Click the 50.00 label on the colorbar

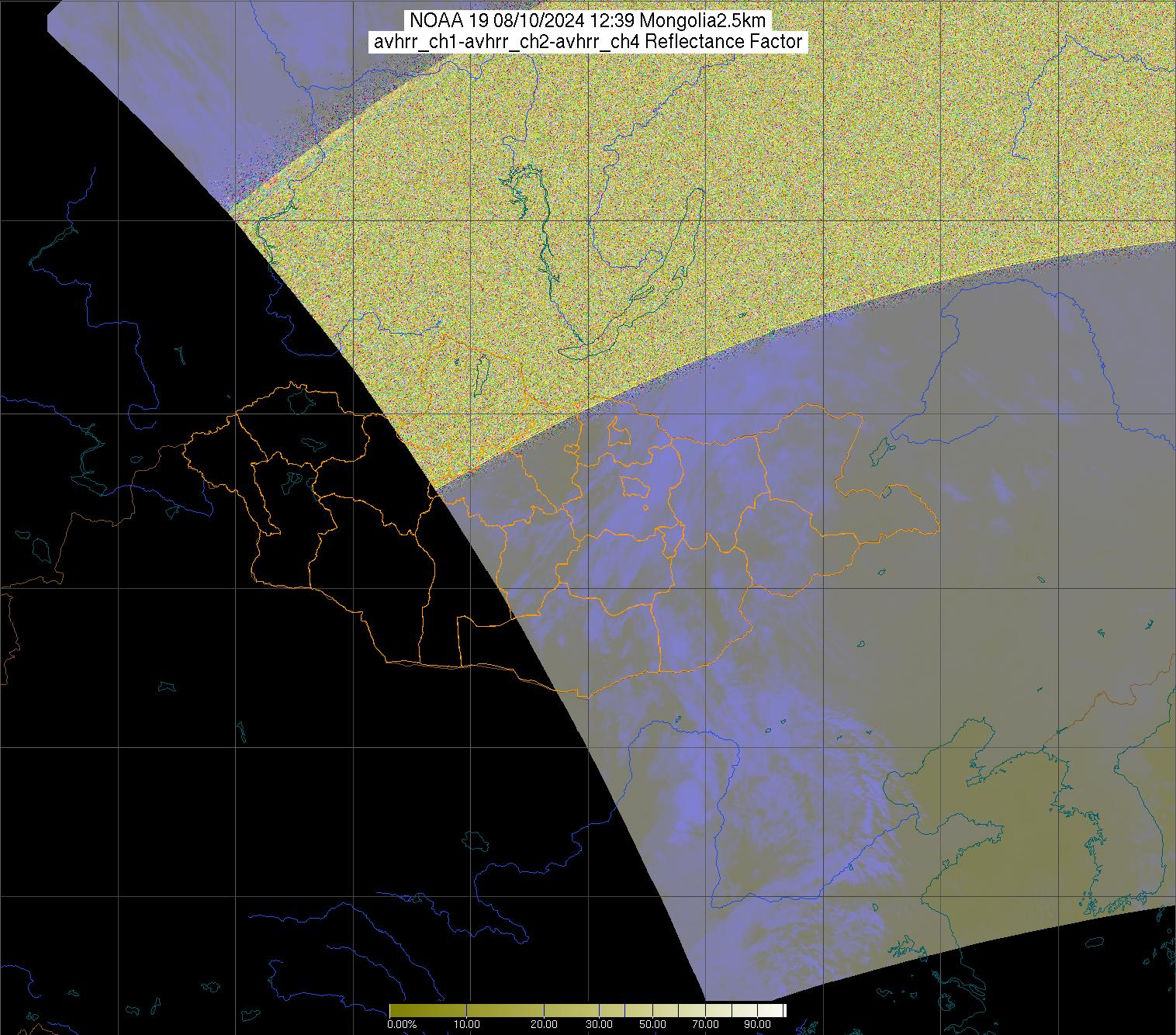pyautogui.click(x=652, y=1026)
